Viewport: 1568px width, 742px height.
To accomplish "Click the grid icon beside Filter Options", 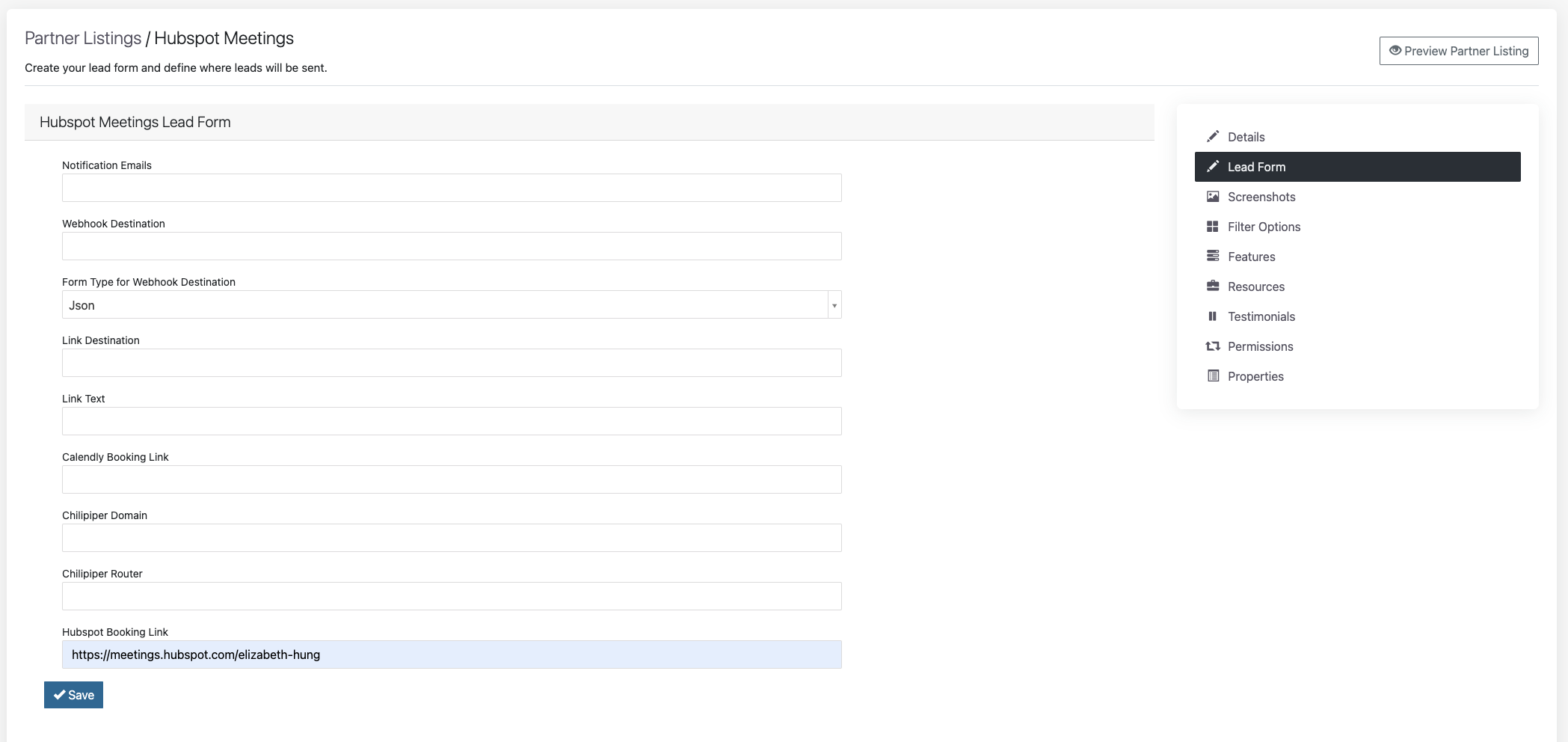I will click(1213, 227).
